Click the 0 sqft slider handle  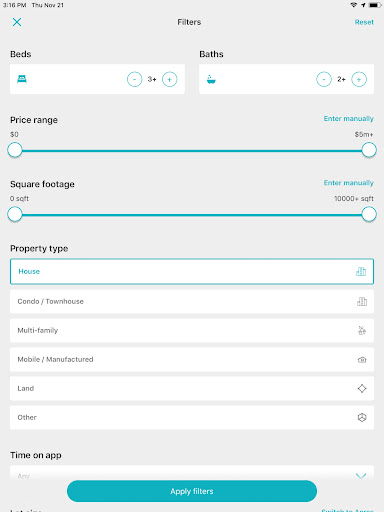pyautogui.click(x=15, y=214)
